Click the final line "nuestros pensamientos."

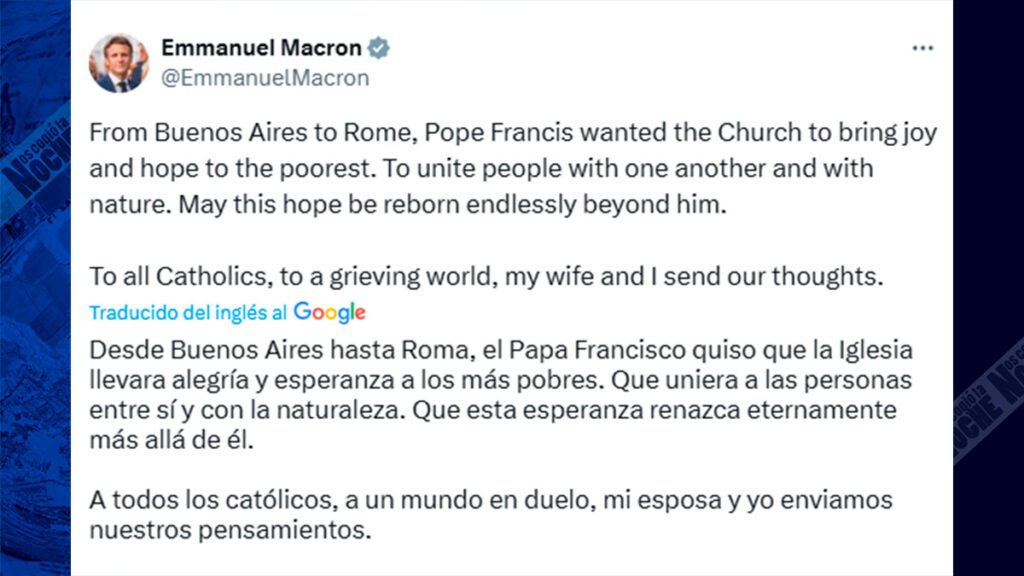click(231, 530)
